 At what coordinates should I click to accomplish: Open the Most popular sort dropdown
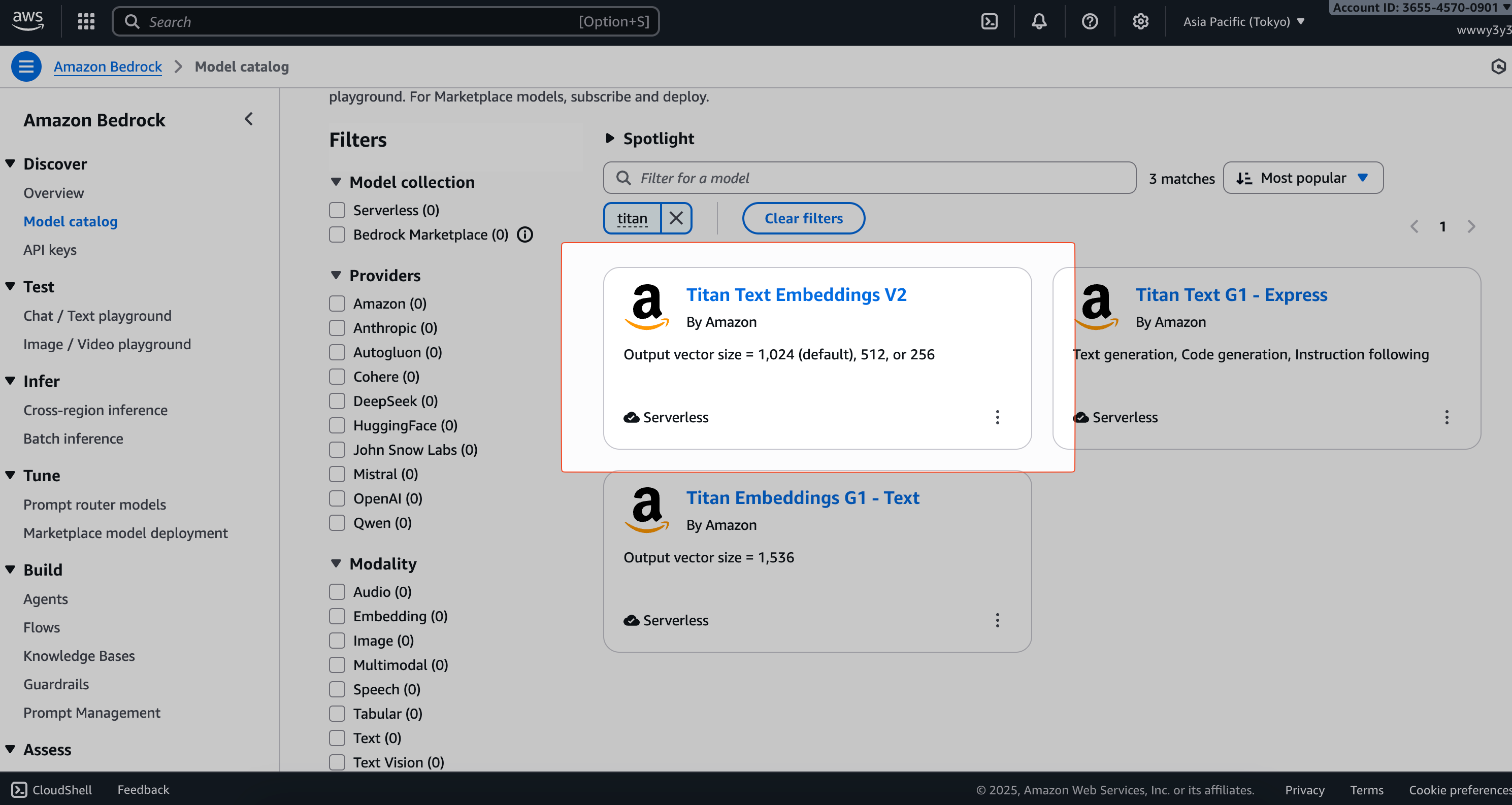pos(1303,178)
